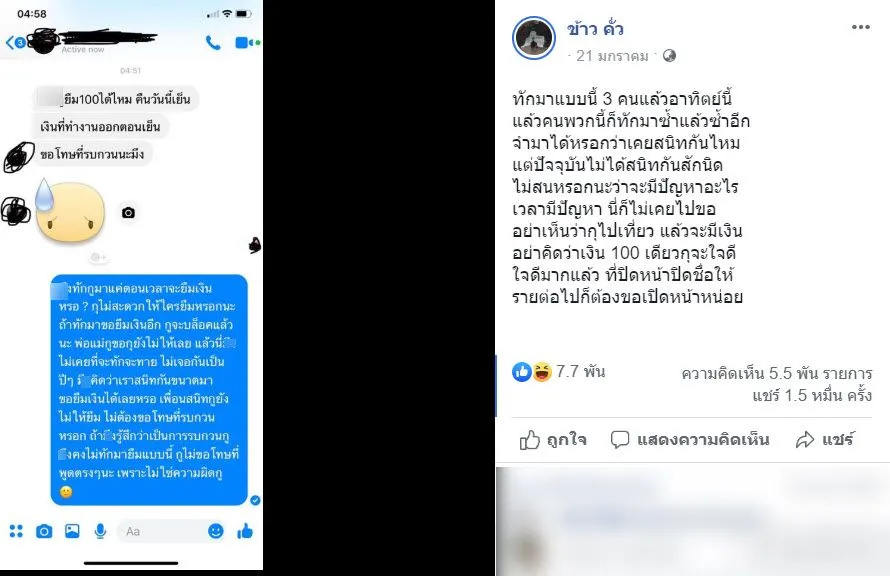Open ความคิดเห็น 5.5 พัน รายการ comments
The width and height of the screenshot is (890, 576).
(x=776, y=373)
